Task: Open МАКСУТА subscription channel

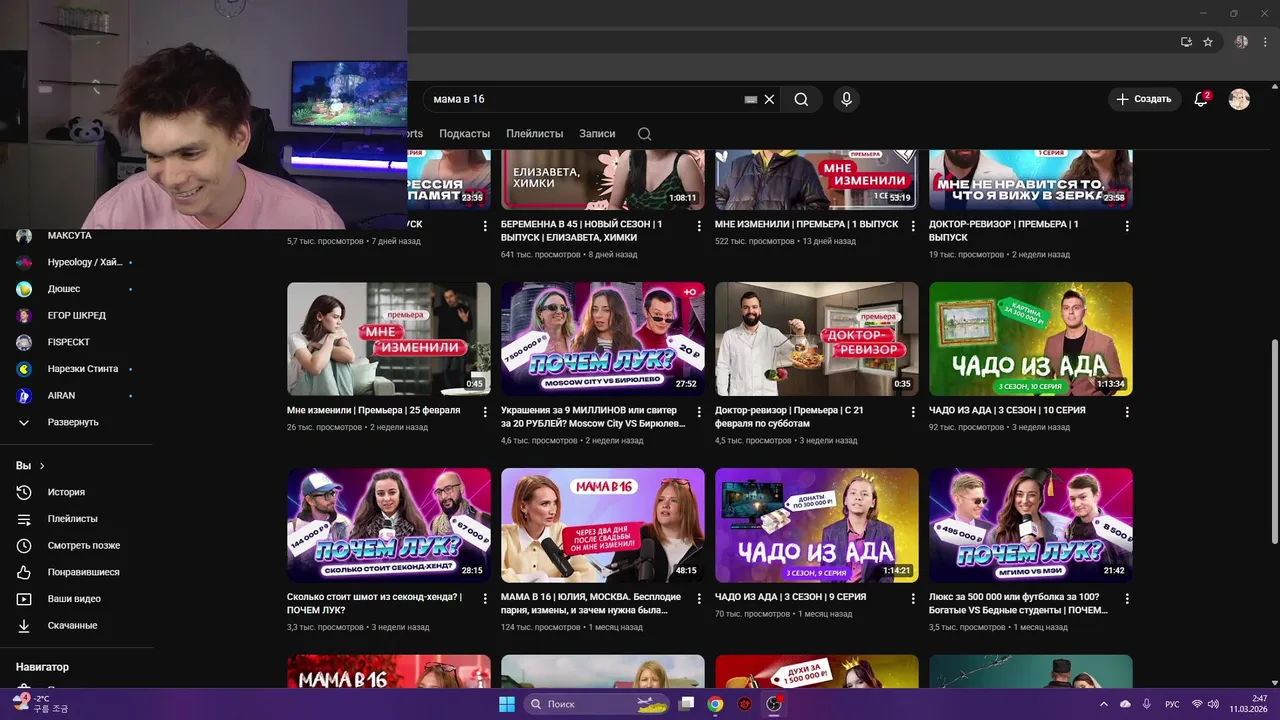Action: 70,236
